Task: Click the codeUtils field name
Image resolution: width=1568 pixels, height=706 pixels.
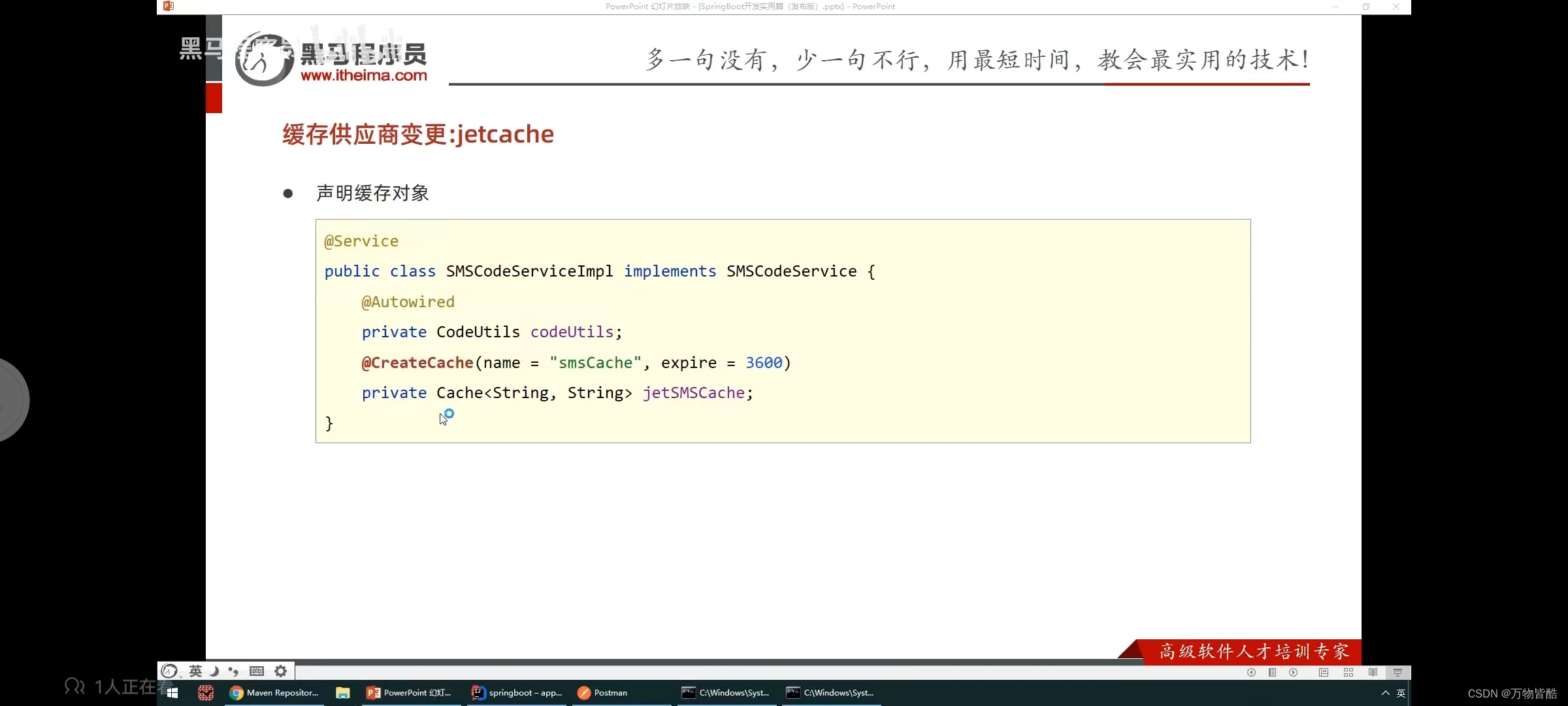Action: (x=572, y=332)
